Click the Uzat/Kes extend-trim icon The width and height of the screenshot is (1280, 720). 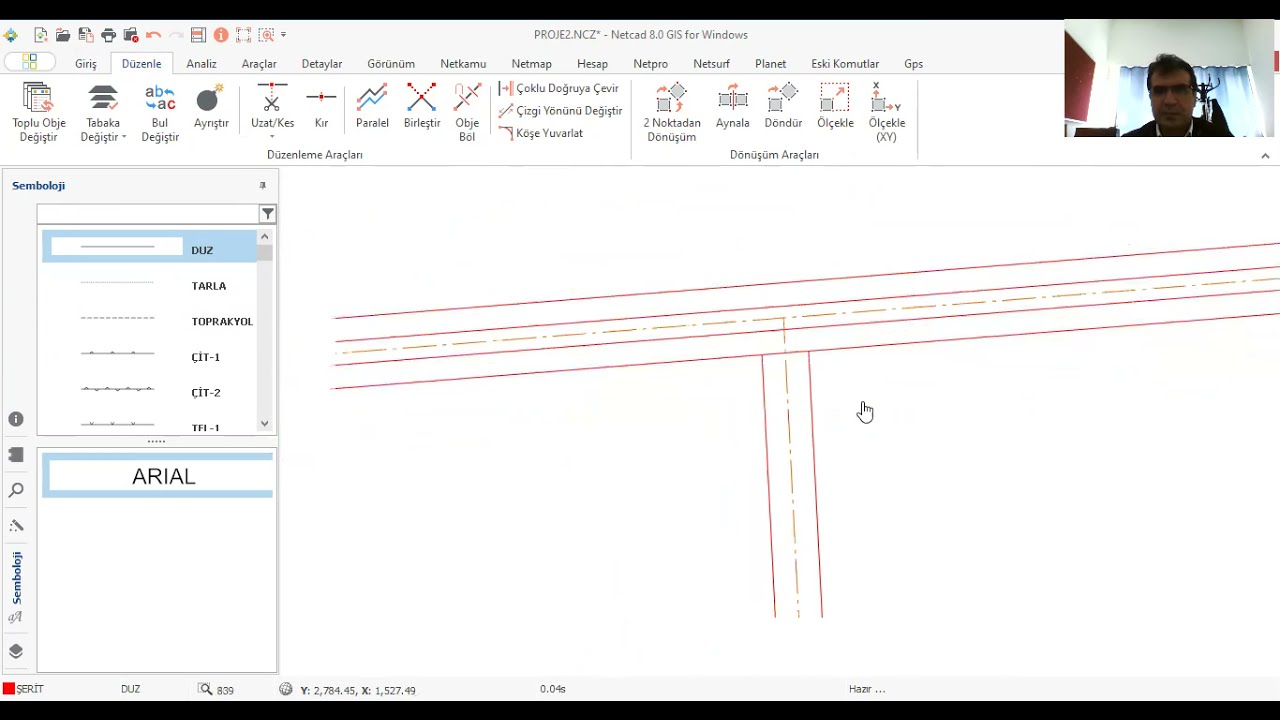pyautogui.click(x=272, y=98)
